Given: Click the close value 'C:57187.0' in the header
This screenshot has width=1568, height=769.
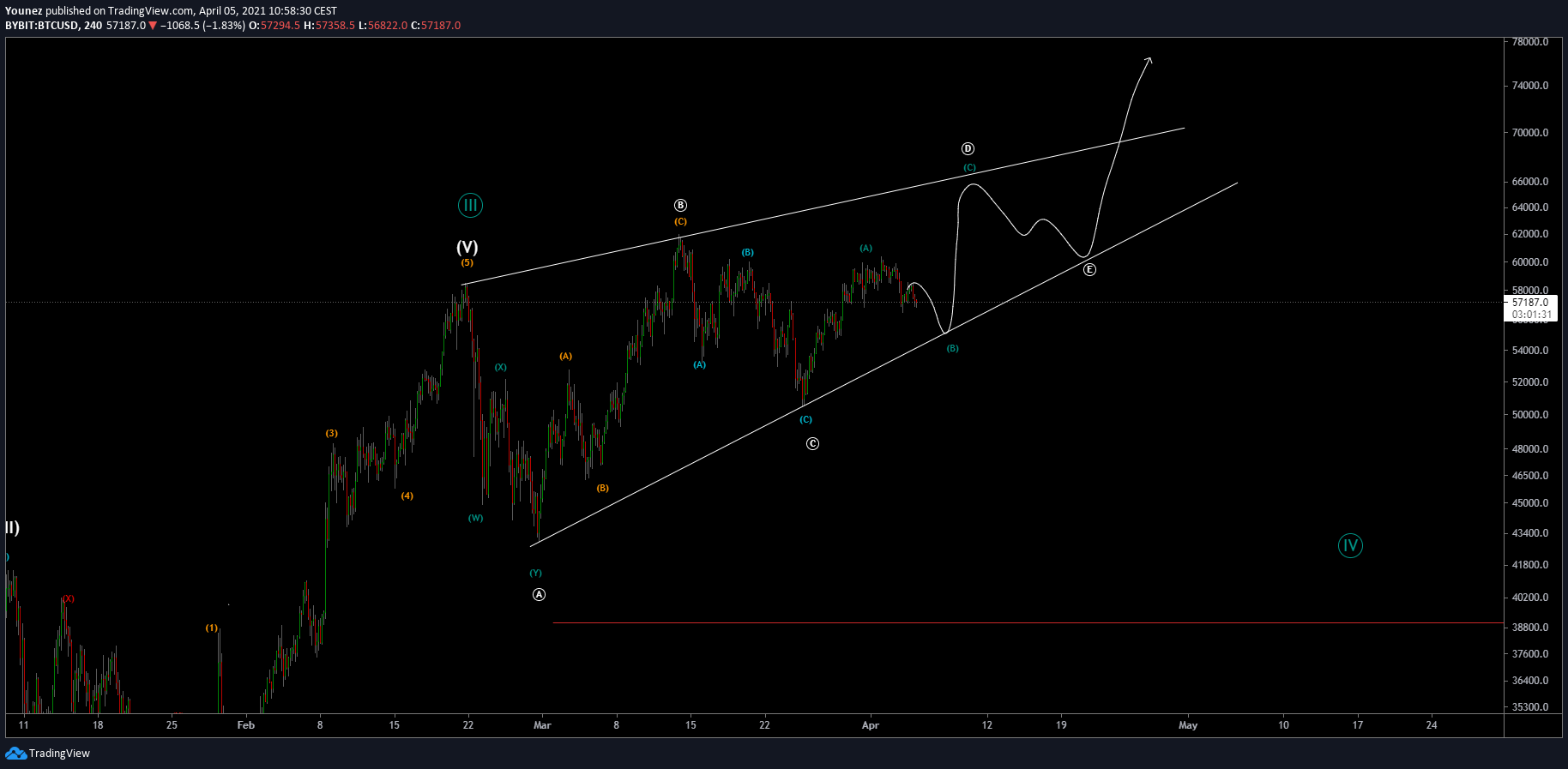Looking at the screenshot, I should click(436, 26).
